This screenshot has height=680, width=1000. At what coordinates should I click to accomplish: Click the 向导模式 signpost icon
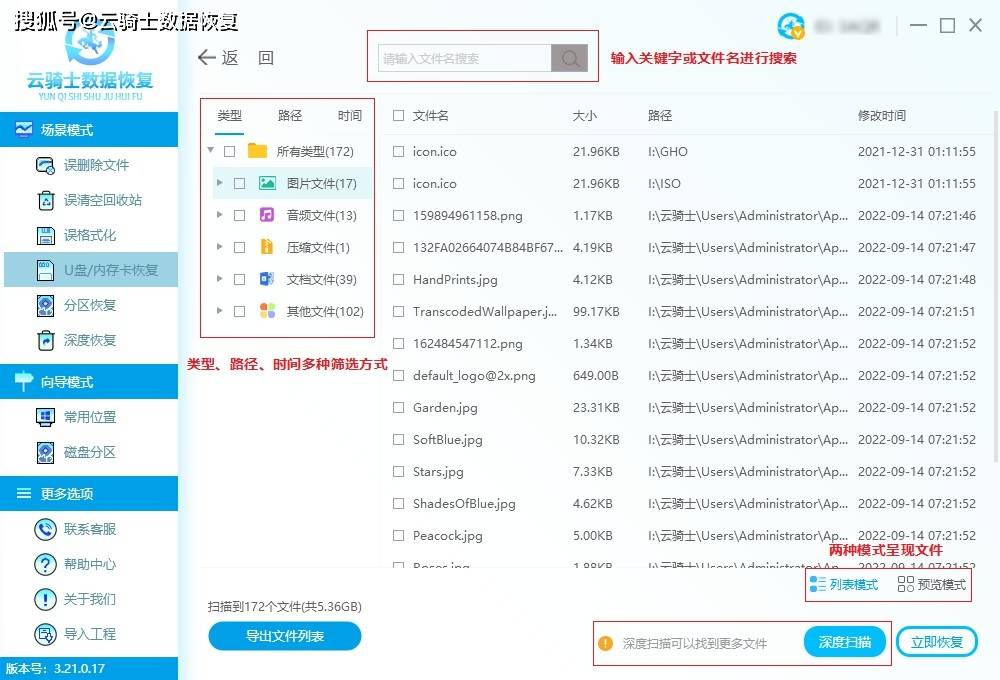coord(24,381)
